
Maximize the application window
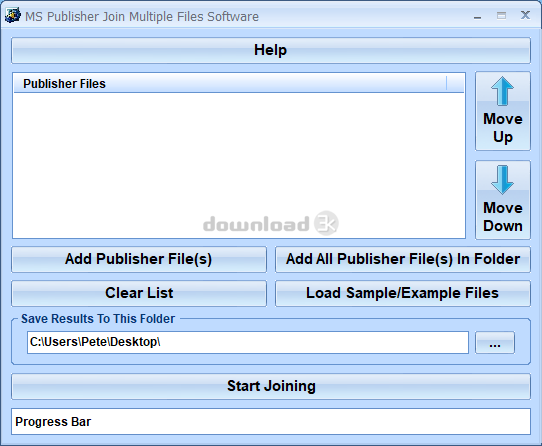pyautogui.click(x=501, y=16)
